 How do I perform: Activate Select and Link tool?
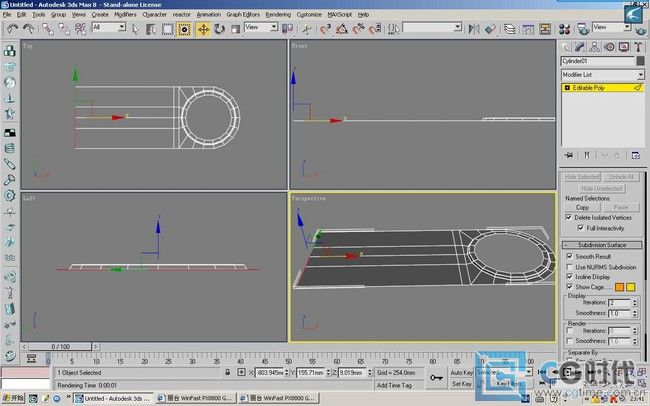click(48, 29)
